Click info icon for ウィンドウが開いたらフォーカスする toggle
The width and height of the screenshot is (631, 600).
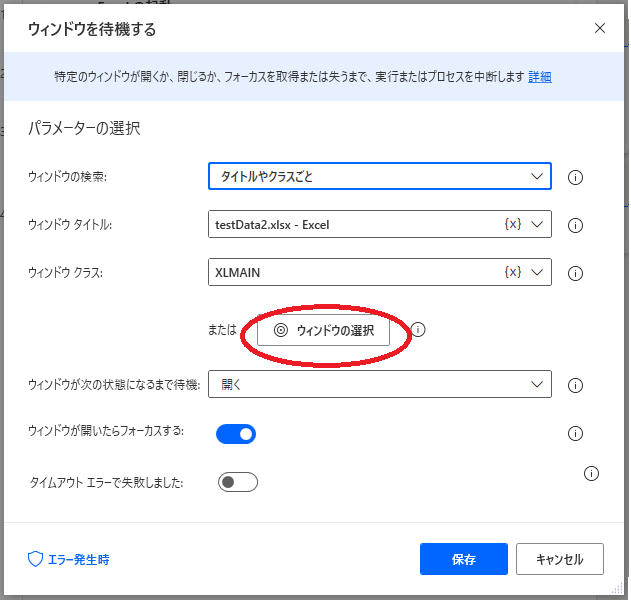point(575,433)
